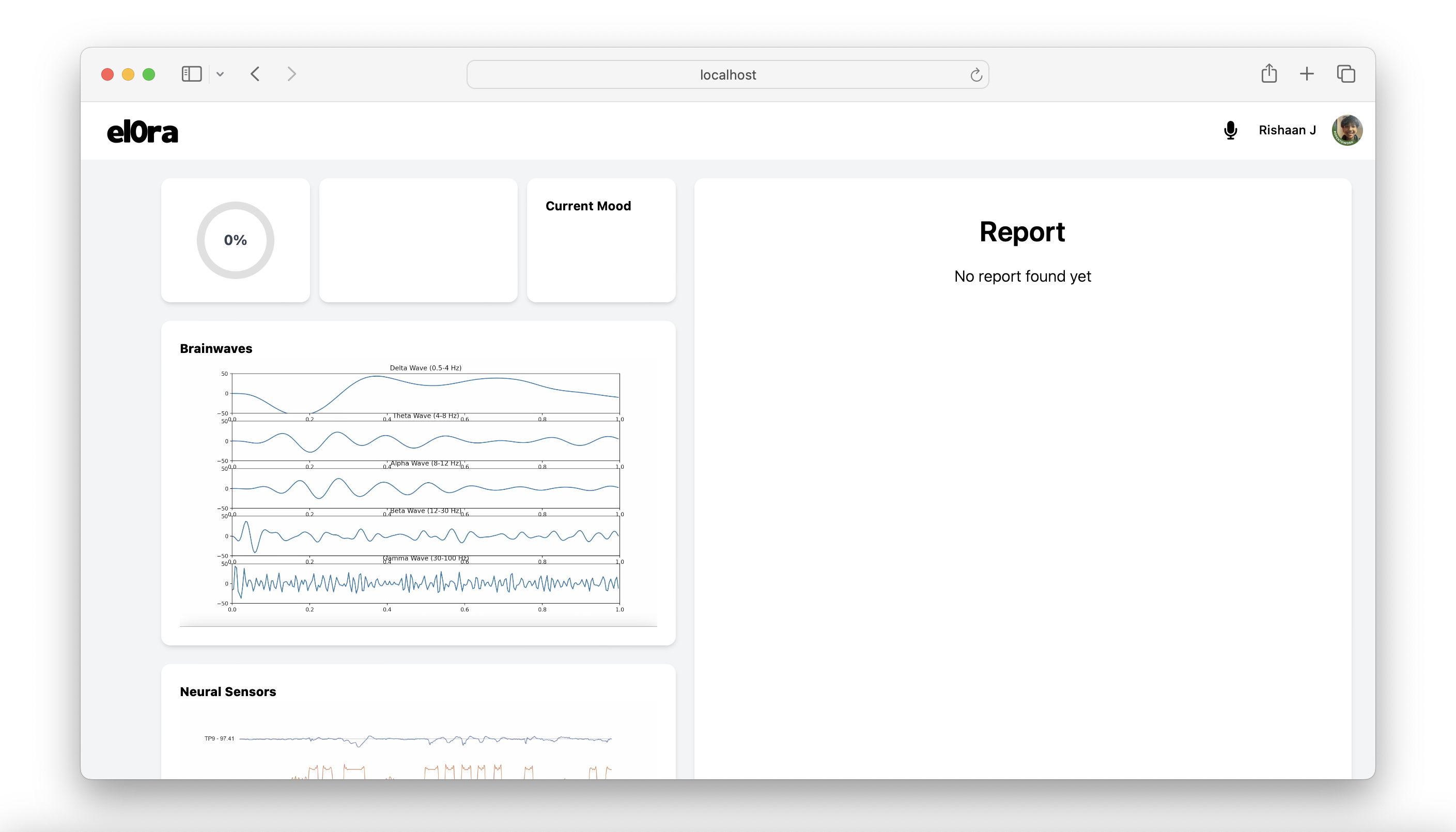This screenshot has width=1456, height=832.
Task: Go forward with the browser arrow
Action: point(291,74)
